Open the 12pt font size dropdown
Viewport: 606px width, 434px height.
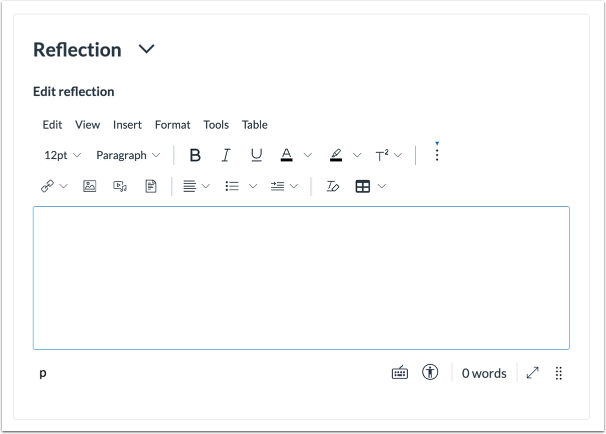[63, 155]
